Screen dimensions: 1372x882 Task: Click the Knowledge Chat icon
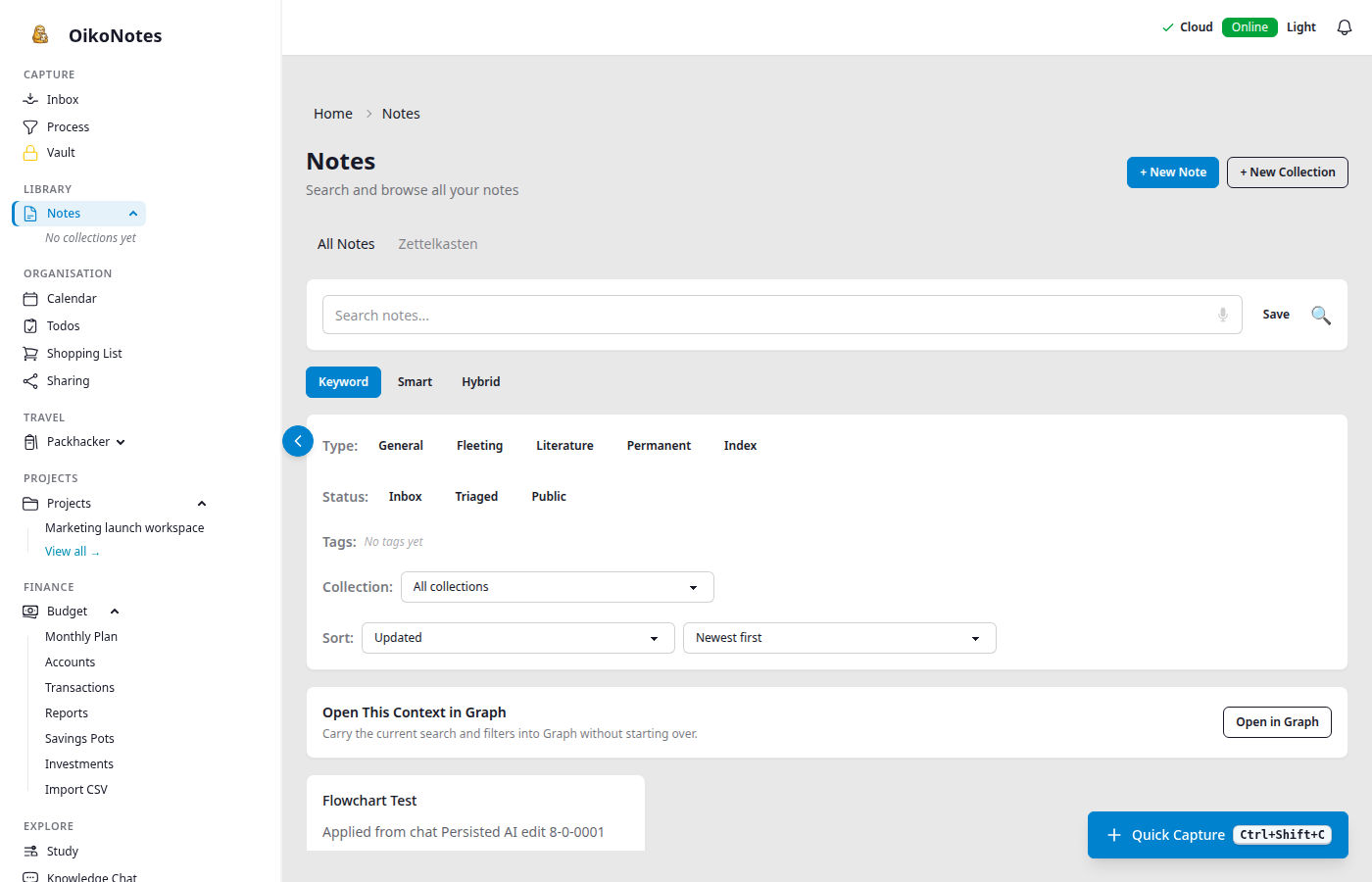tap(30, 877)
